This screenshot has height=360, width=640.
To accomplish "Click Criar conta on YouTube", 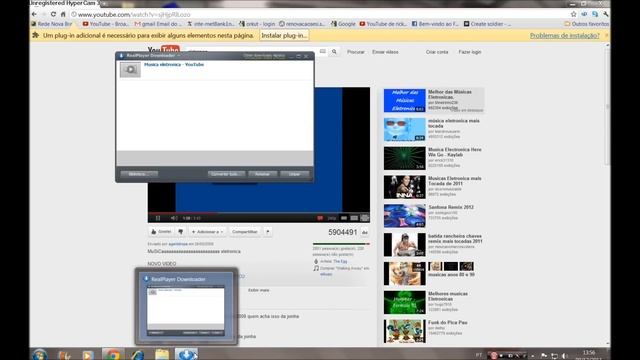I will [437, 52].
